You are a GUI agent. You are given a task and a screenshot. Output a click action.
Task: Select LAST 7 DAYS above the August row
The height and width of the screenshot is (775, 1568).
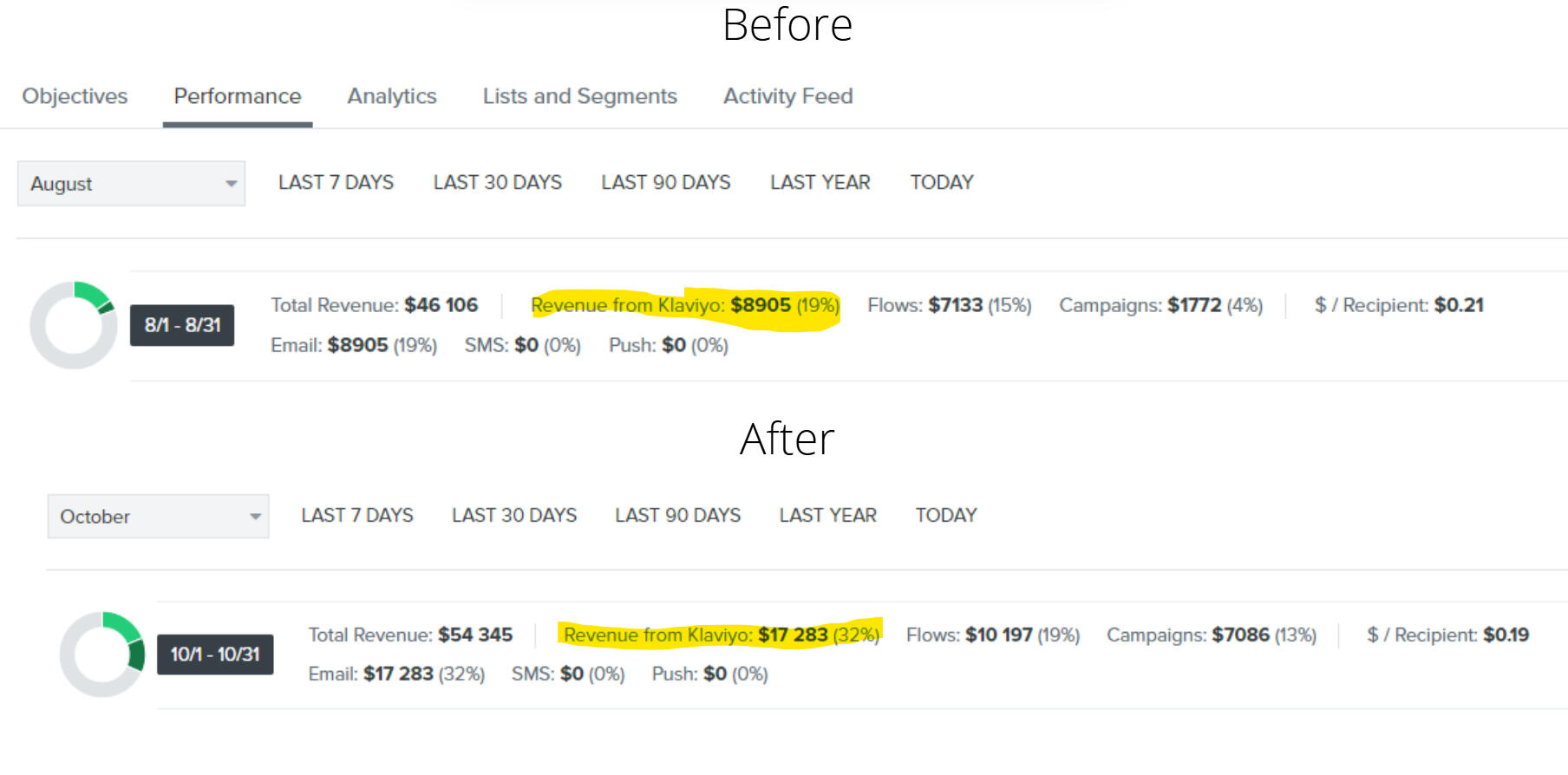pyautogui.click(x=336, y=183)
